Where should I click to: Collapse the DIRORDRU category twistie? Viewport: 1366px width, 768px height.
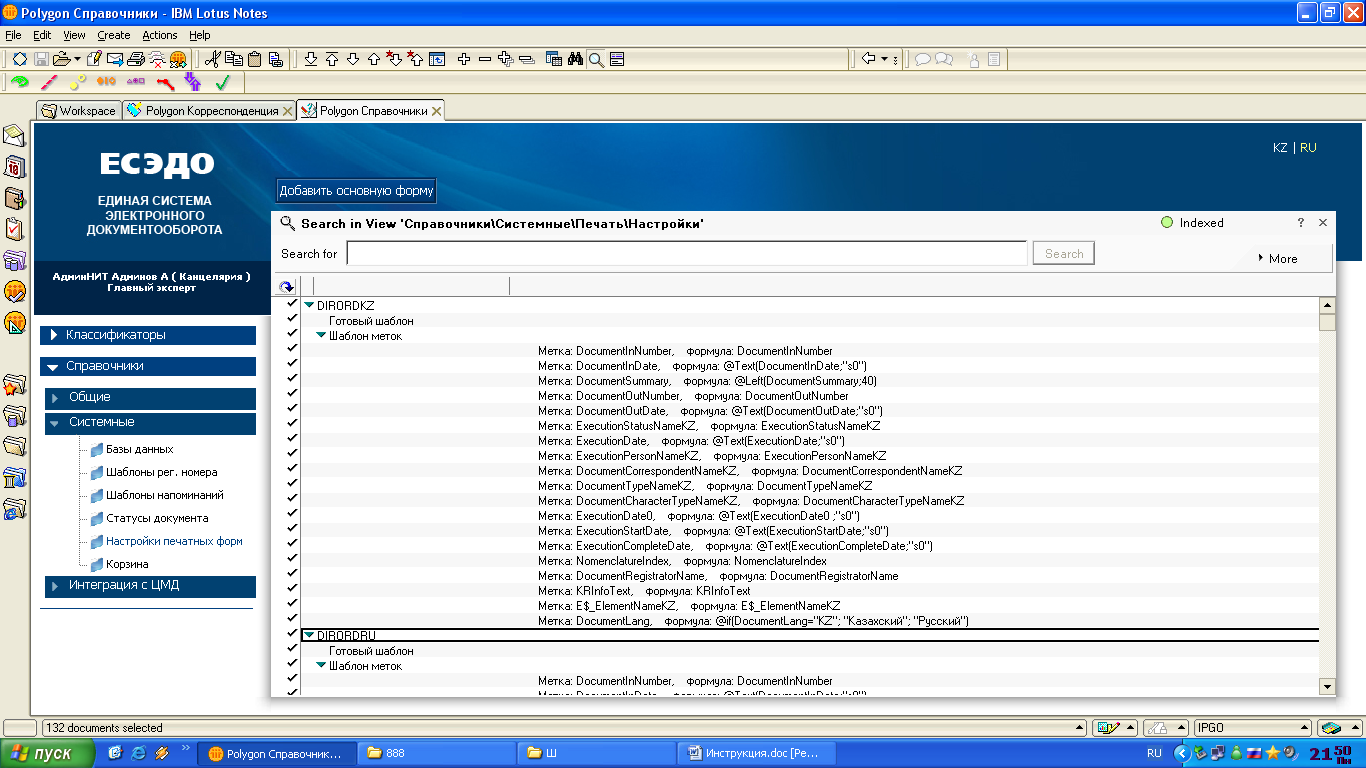[x=310, y=635]
